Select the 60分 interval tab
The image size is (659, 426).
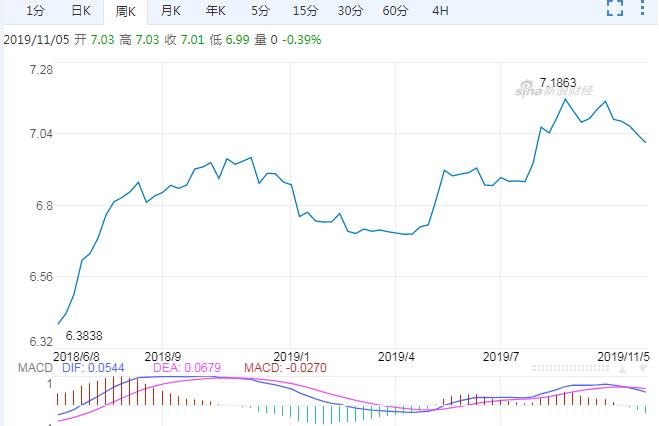pyautogui.click(x=395, y=11)
